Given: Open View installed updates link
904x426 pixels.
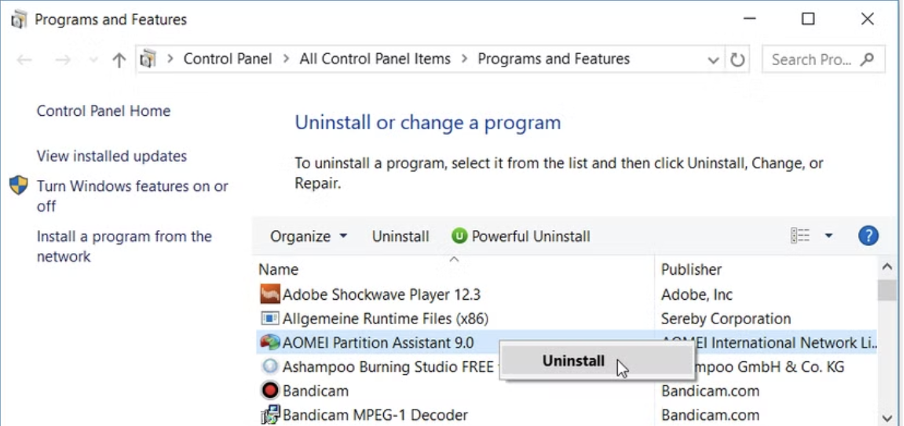Looking at the screenshot, I should 111,156.
